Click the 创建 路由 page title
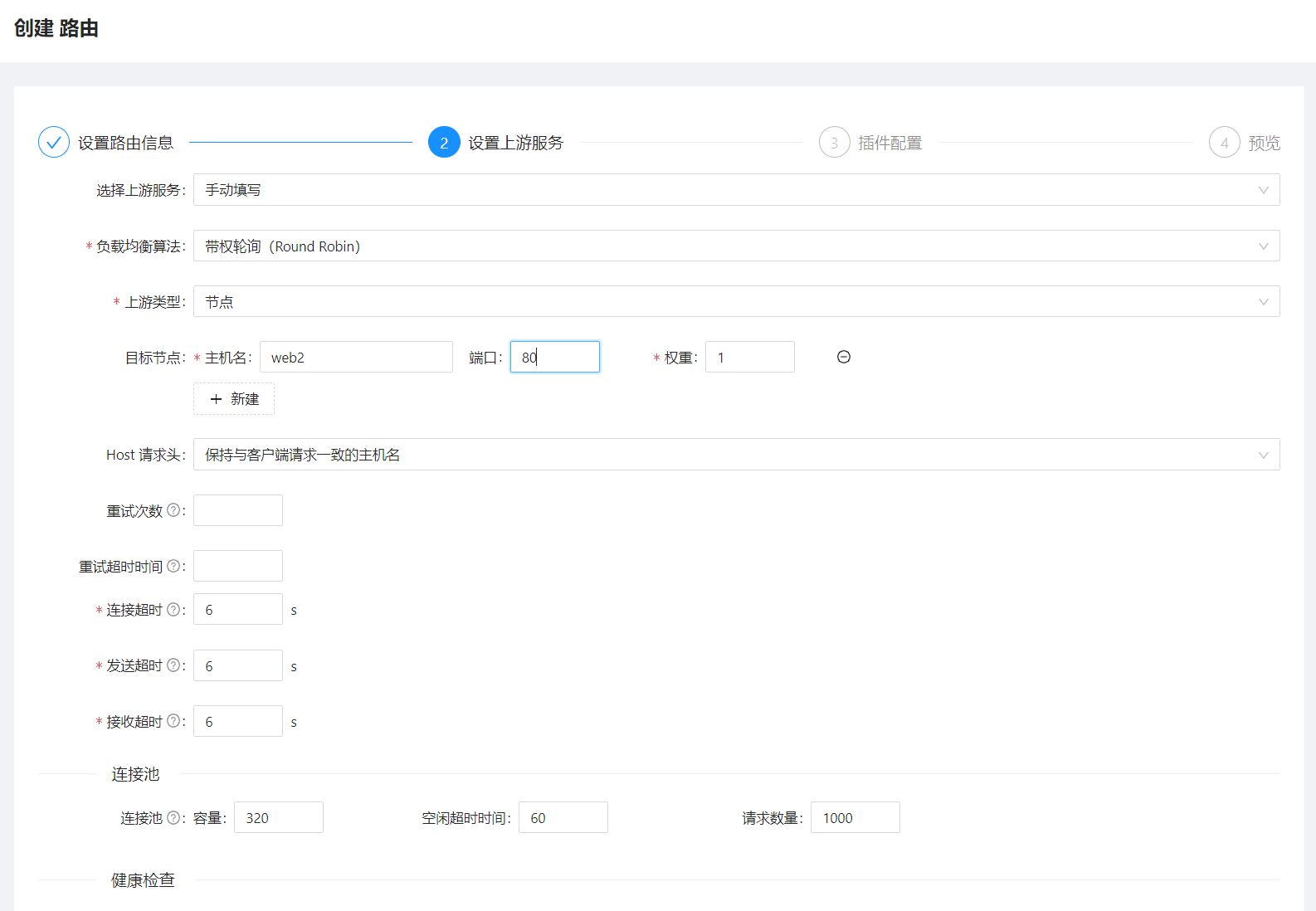The width and height of the screenshot is (1316, 911). coord(56,28)
